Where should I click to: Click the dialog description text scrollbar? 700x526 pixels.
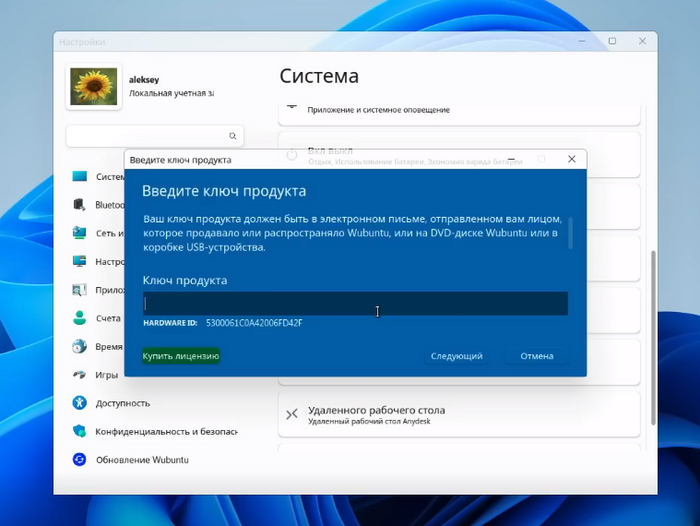(571, 232)
